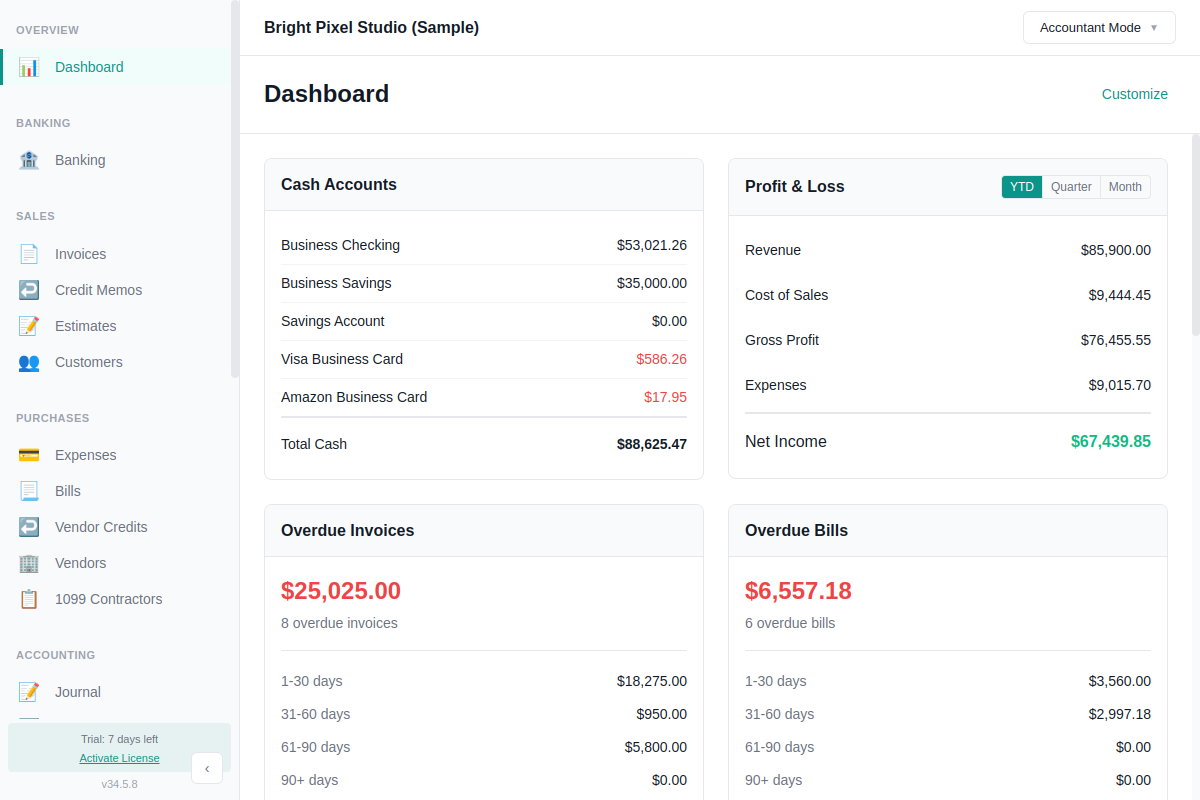The height and width of the screenshot is (800, 1200).
Task: Click the Customize link
Action: point(1134,94)
